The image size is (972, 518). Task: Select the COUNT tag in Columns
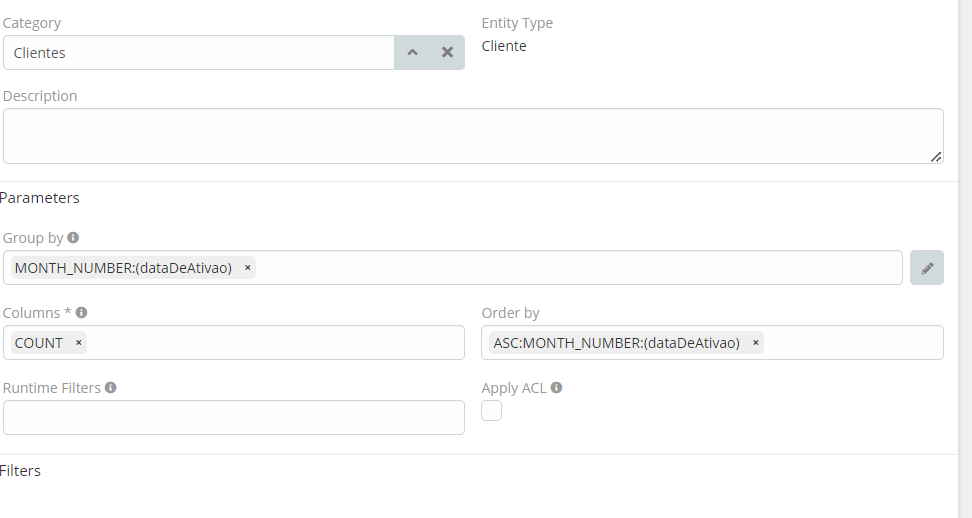pos(39,343)
